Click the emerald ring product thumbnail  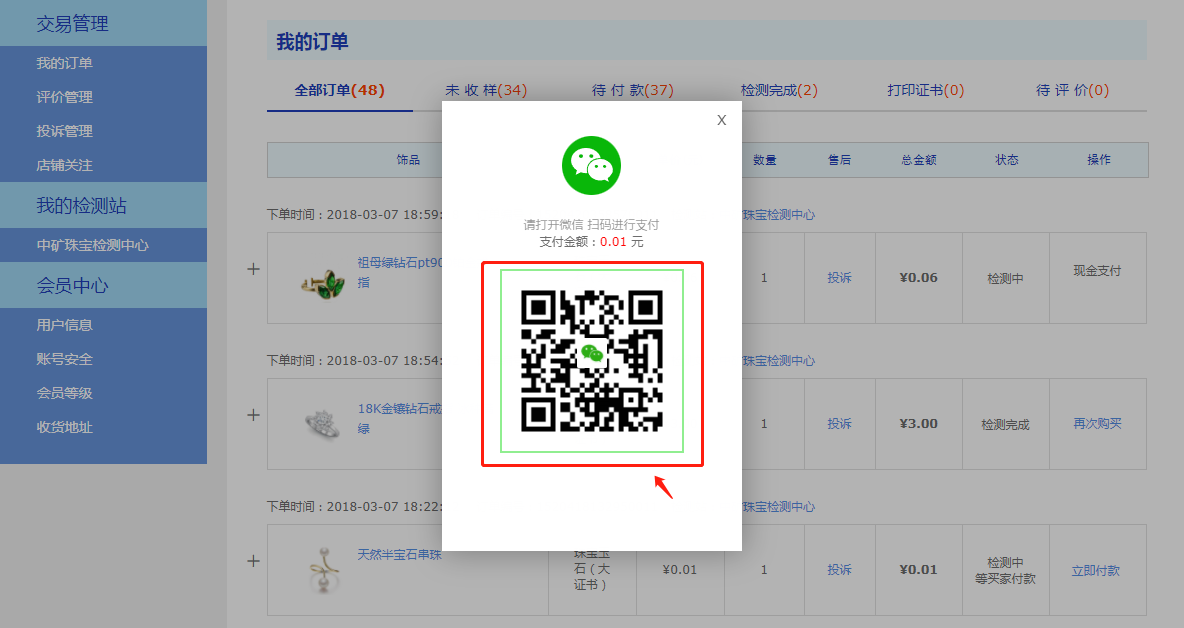pyautogui.click(x=323, y=283)
